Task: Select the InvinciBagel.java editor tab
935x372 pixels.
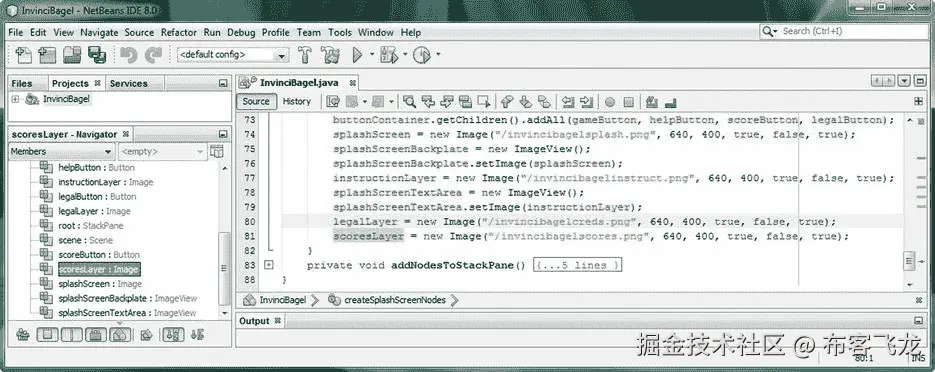Action: pyautogui.click(x=299, y=83)
